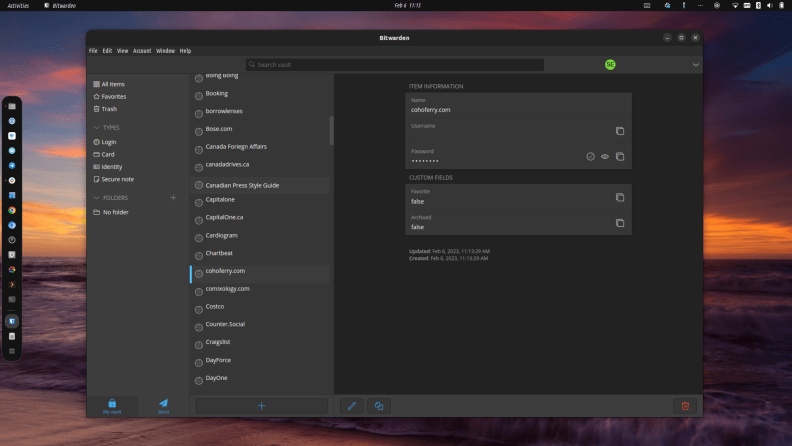Select the Costco entry

tap(260, 308)
